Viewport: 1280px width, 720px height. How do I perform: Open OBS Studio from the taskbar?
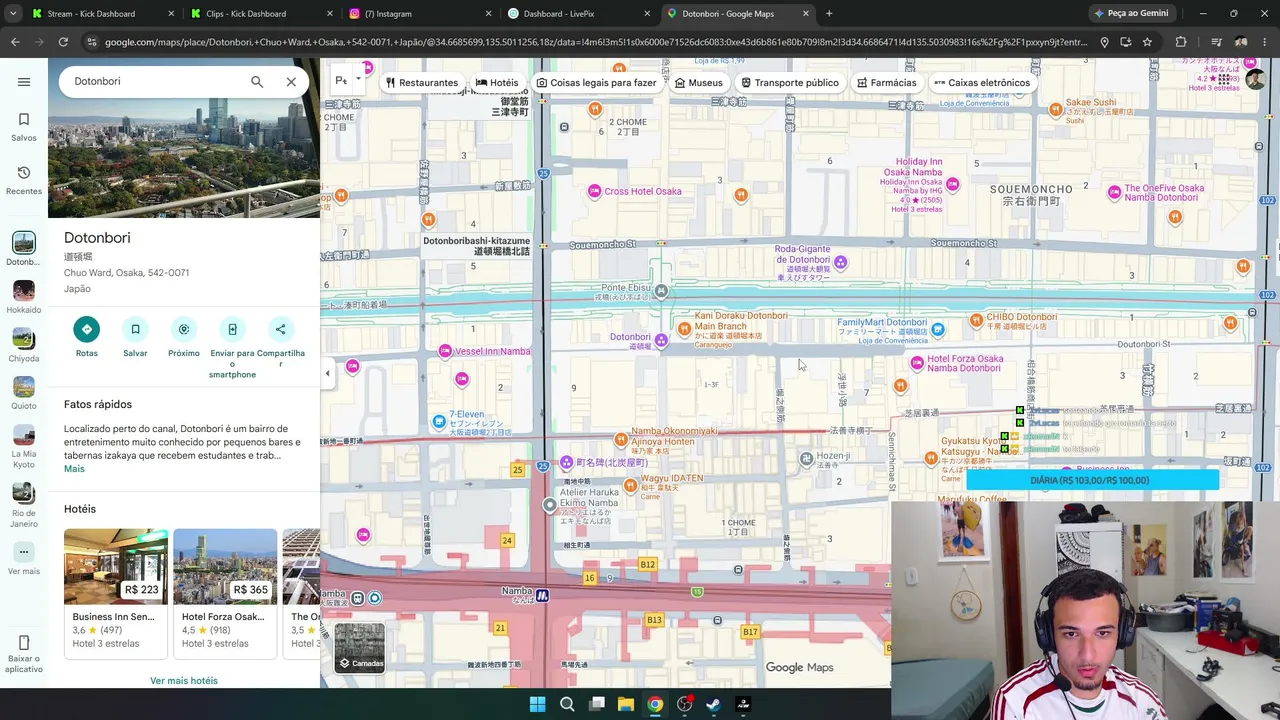pos(684,704)
